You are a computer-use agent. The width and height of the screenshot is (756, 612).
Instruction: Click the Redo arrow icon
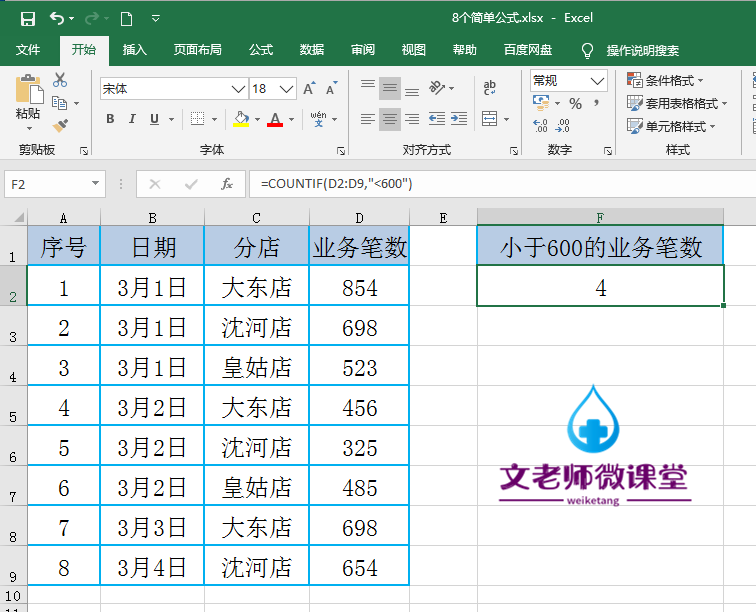[x=92, y=19]
